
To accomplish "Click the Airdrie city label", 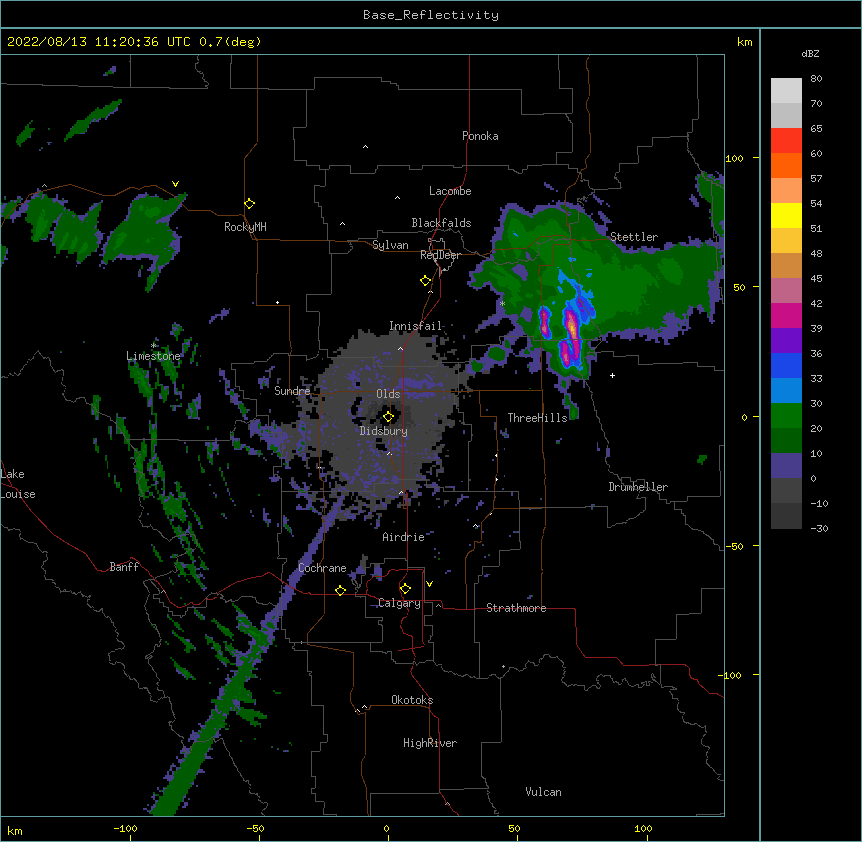I will pos(404,537).
